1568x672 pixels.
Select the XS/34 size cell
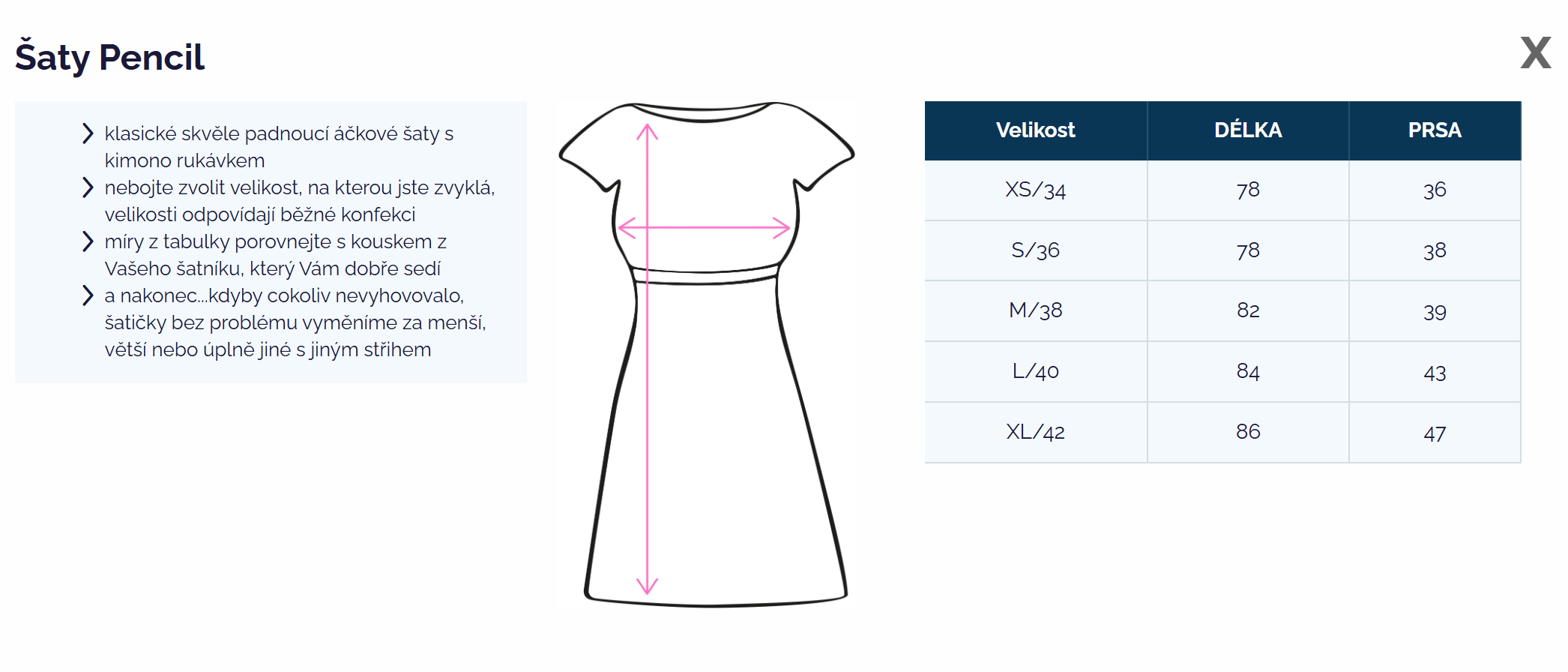pos(1035,190)
